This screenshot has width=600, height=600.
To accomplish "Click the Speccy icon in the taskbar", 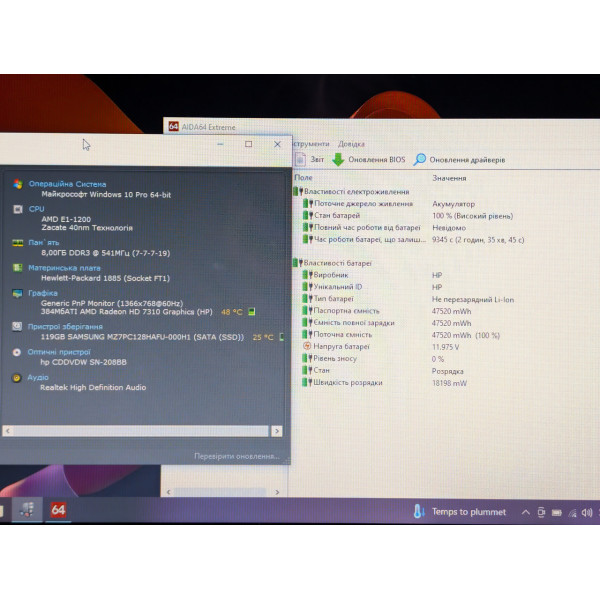I will point(27,510).
